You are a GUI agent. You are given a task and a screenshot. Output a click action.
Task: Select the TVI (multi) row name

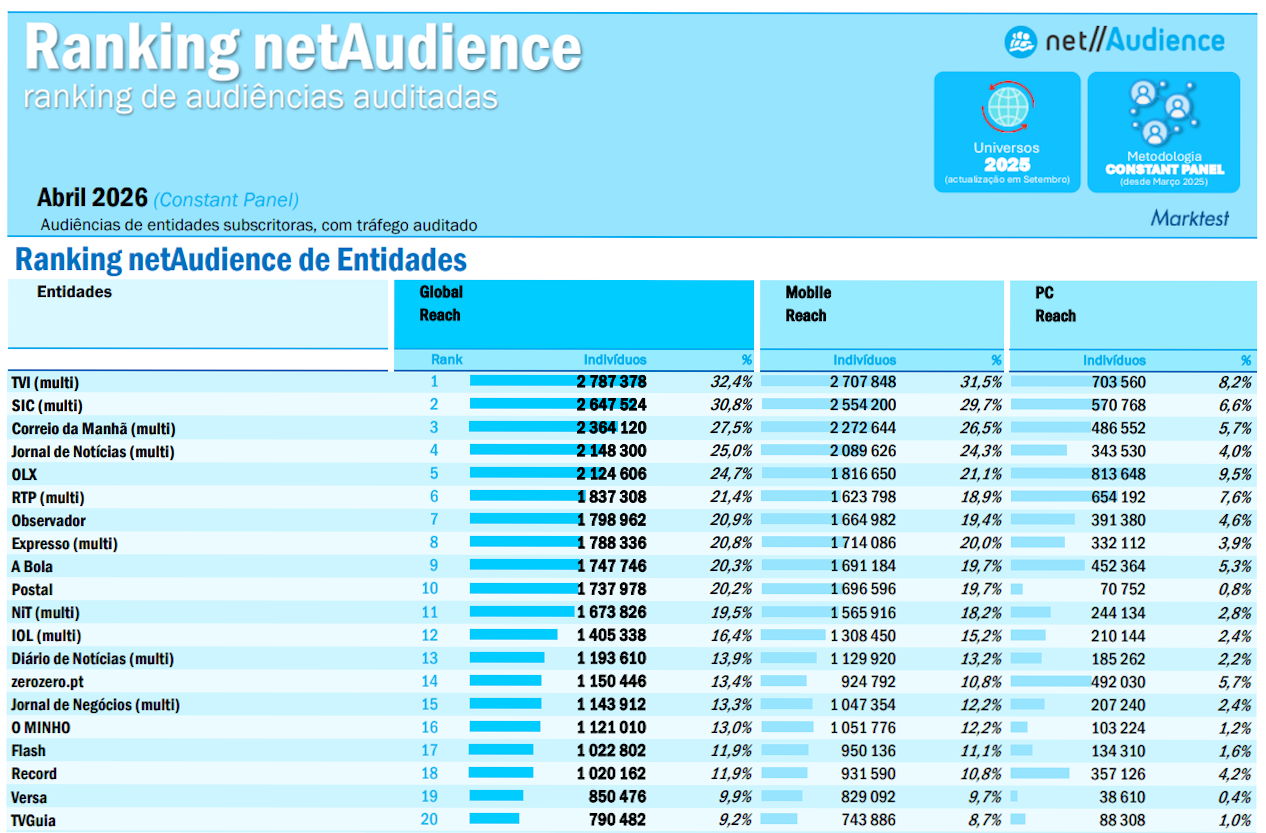tap(45, 383)
